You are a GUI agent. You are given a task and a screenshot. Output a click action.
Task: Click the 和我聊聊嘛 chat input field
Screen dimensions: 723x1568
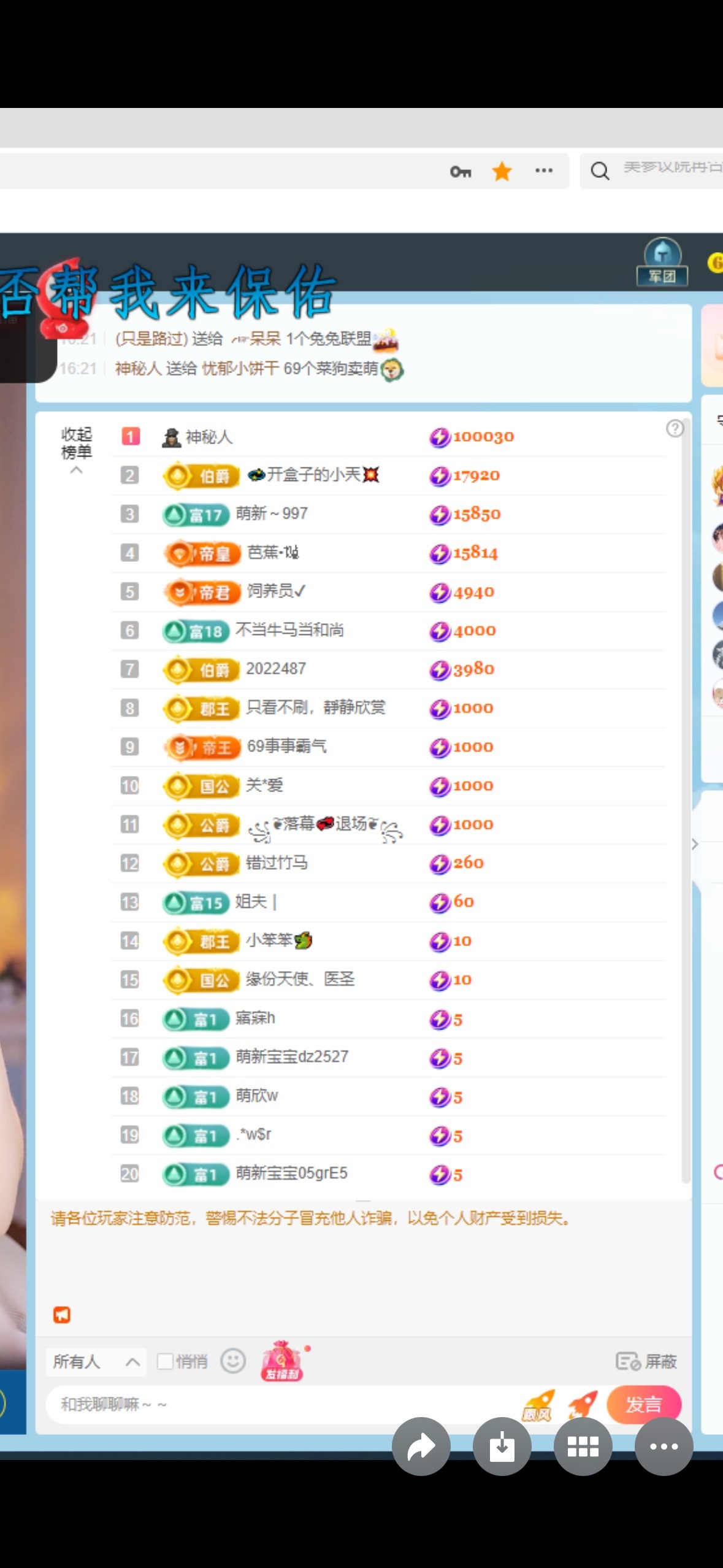tap(276, 1404)
